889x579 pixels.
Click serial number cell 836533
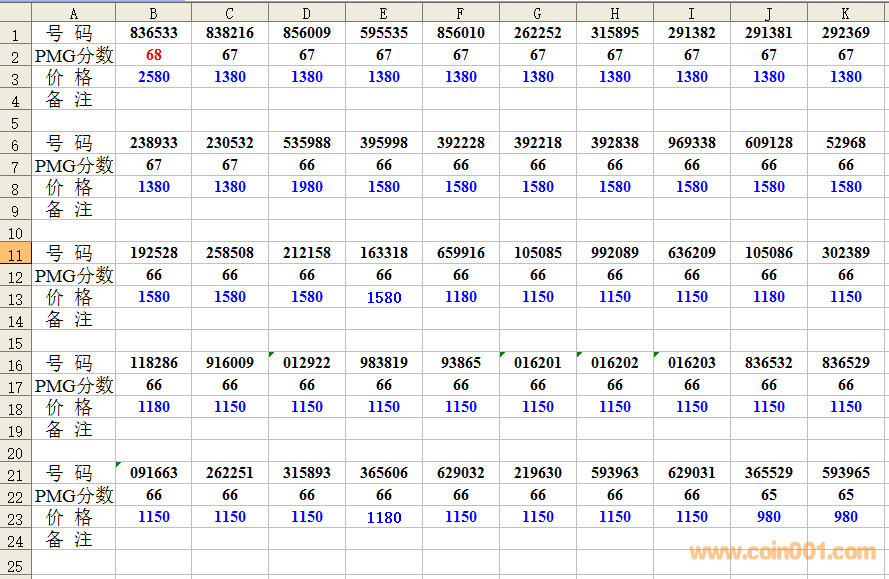(153, 33)
